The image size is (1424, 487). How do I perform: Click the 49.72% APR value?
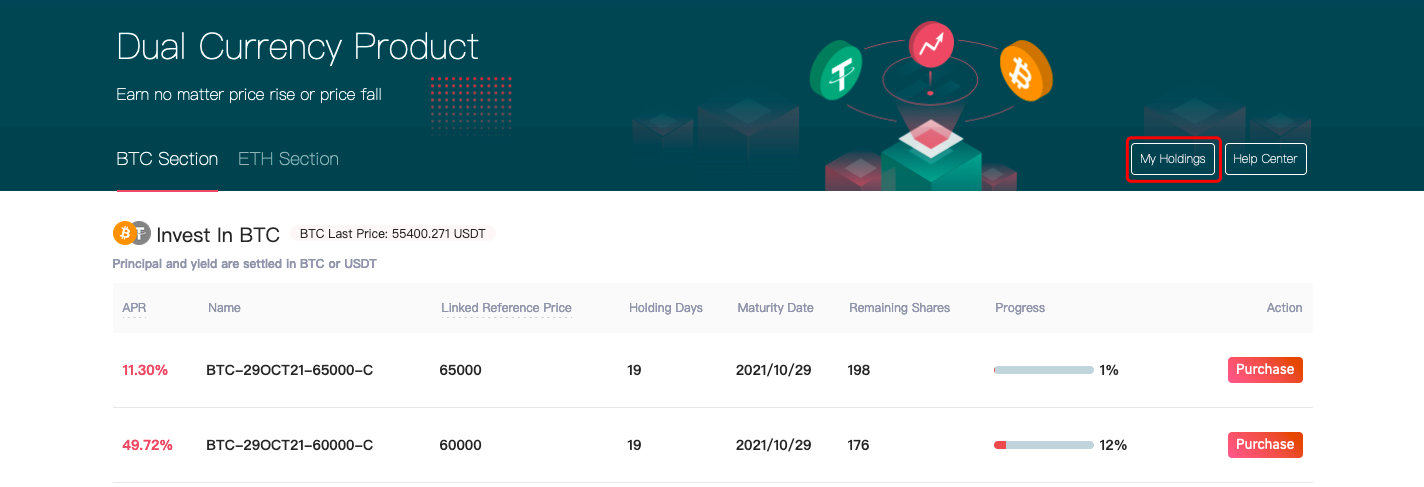point(147,445)
